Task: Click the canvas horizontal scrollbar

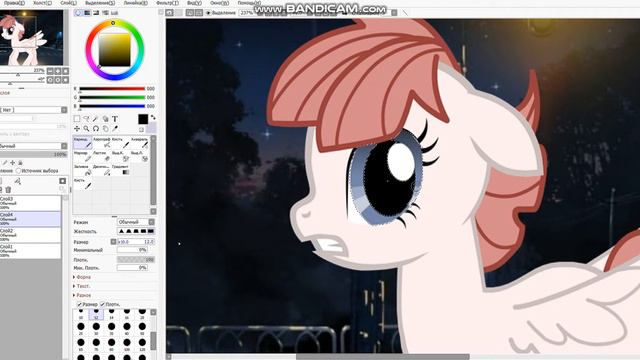Action: click(382, 357)
